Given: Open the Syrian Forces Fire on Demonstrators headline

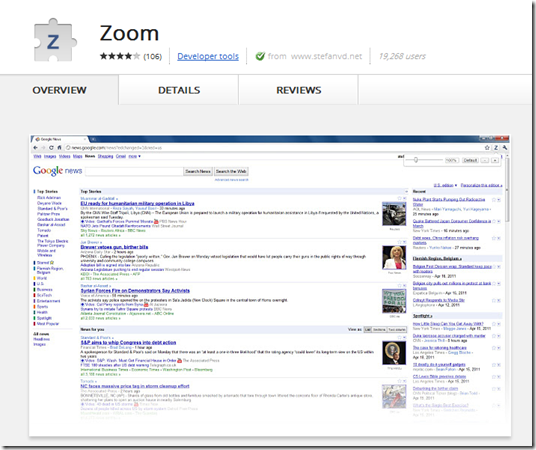Looking at the screenshot, I should [x=135, y=291].
